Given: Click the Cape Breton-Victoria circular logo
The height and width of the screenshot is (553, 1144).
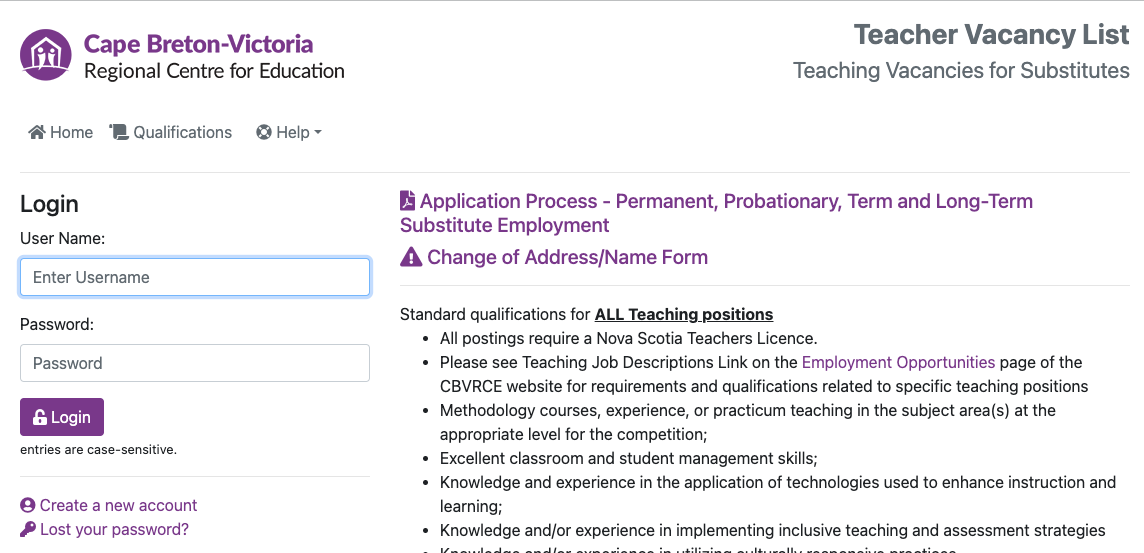Looking at the screenshot, I should point(46,55).
